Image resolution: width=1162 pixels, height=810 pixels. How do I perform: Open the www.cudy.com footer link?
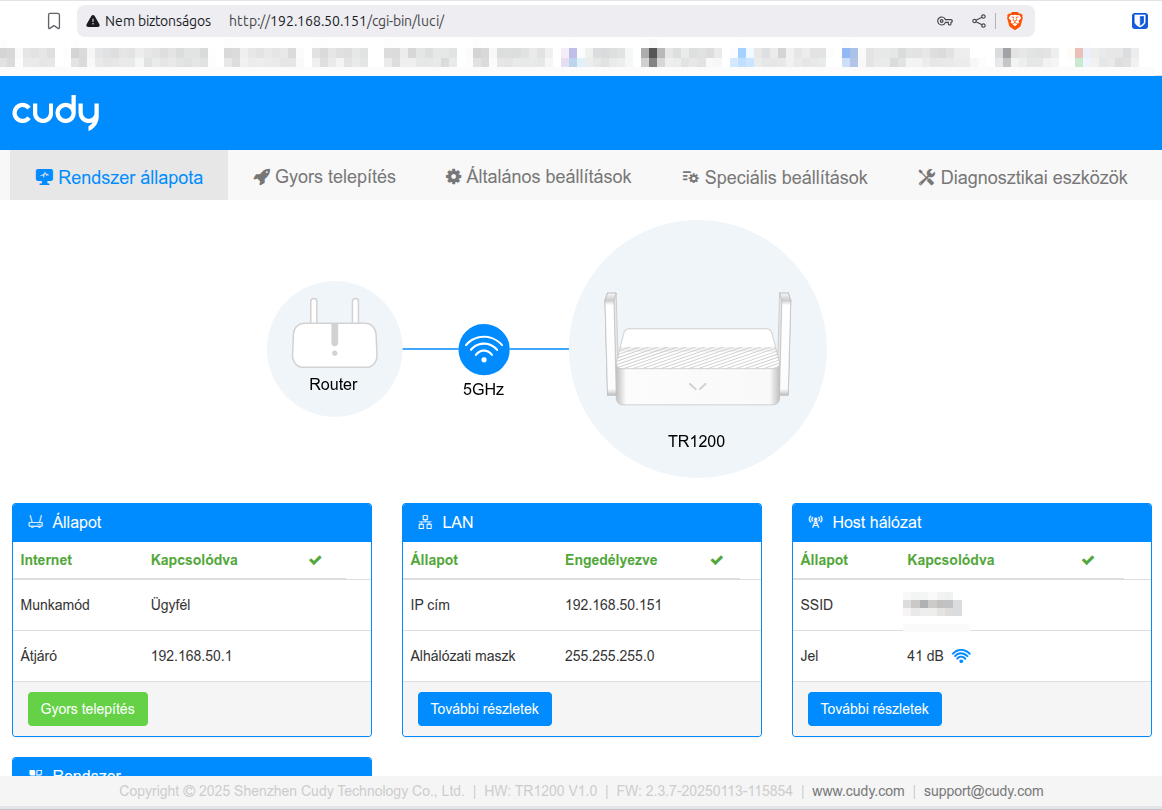click(x=858, y=791)
